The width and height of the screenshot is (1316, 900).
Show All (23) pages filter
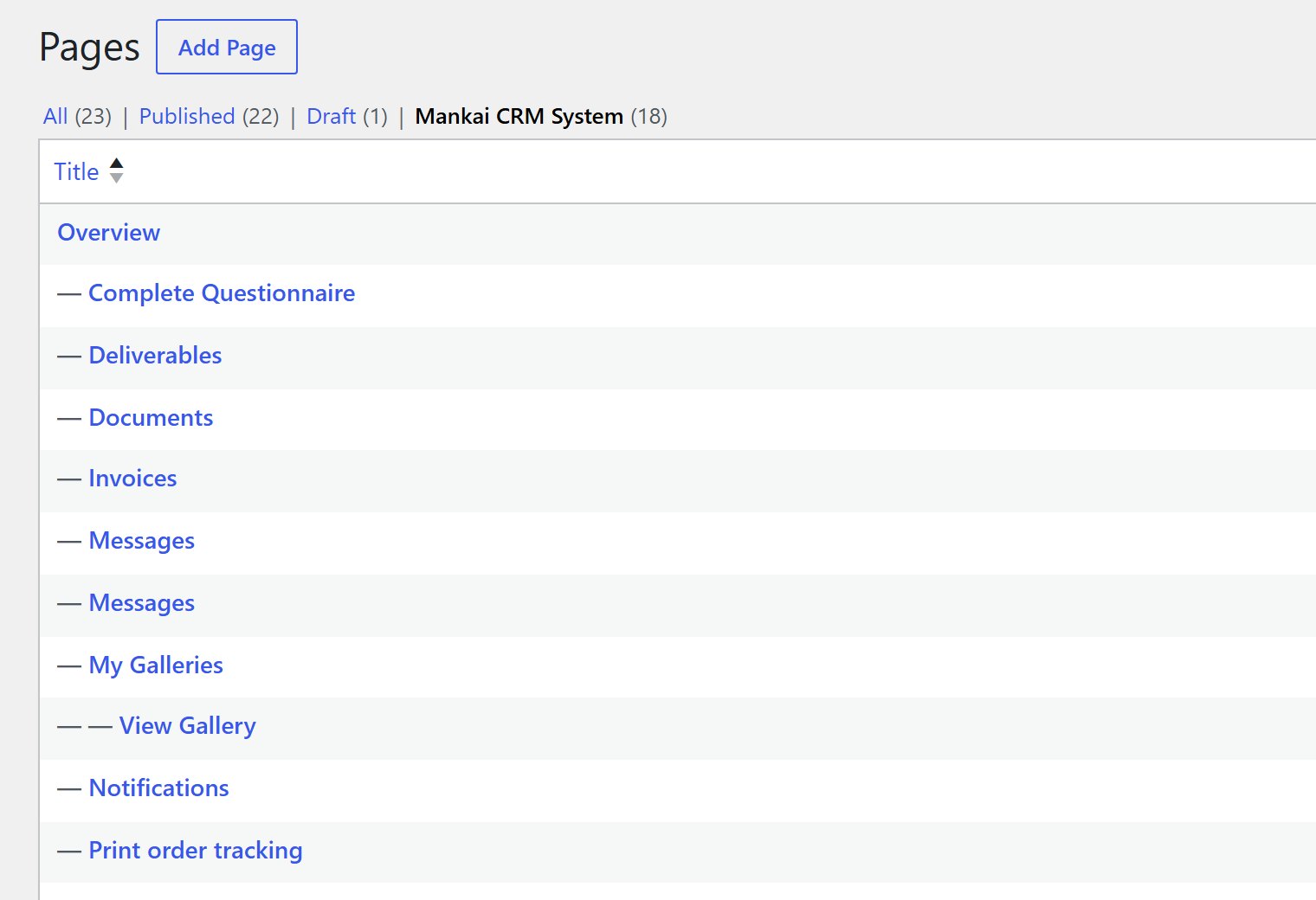(77, 116)
